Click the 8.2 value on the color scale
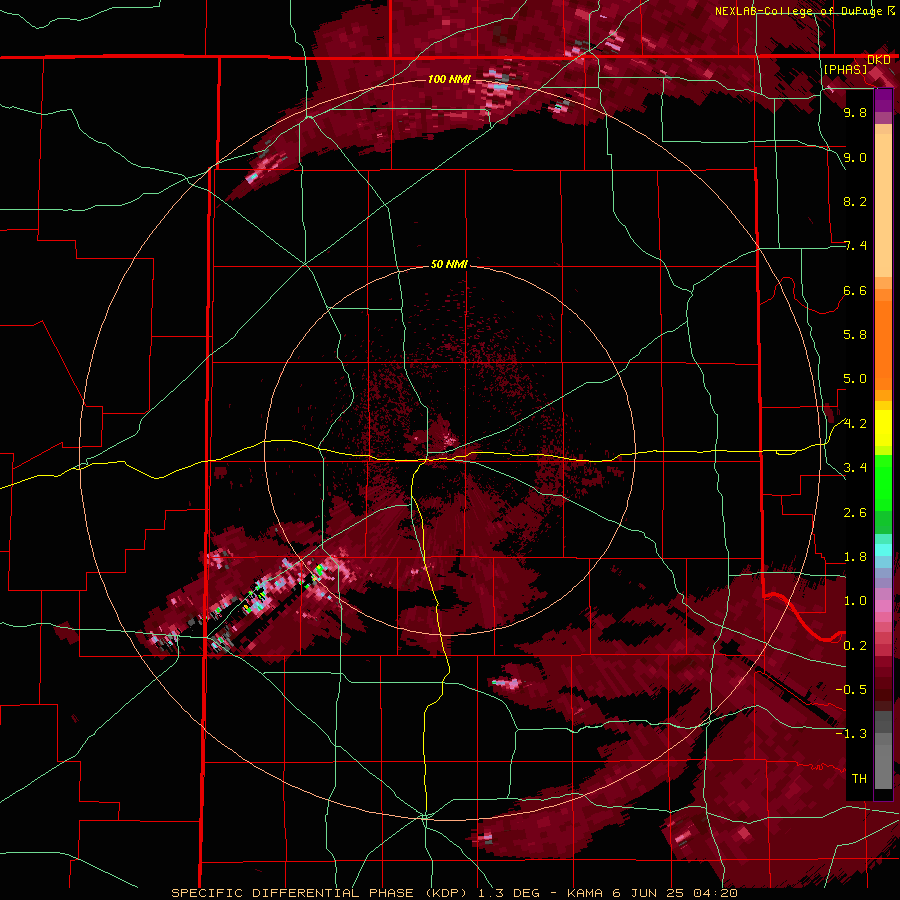Image resolution: width=900 pixels, height=900 pixels. point(855,201)
